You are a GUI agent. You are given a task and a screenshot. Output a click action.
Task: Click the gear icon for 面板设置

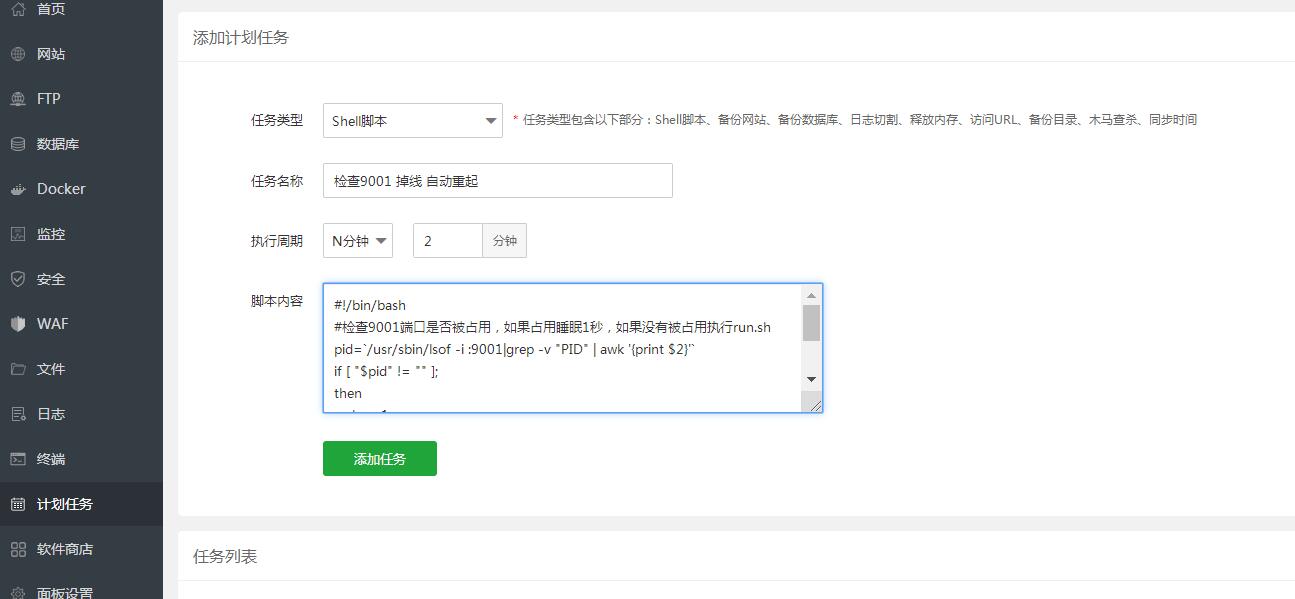click(18, 592)
